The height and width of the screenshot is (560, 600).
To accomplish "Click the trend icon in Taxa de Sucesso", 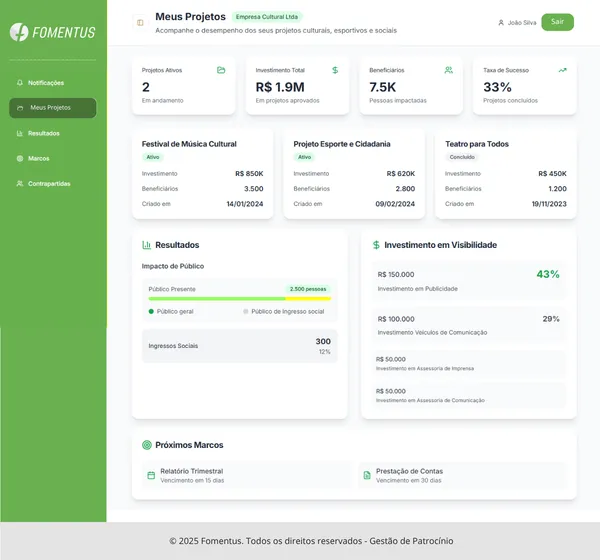I will click(562, 70).
